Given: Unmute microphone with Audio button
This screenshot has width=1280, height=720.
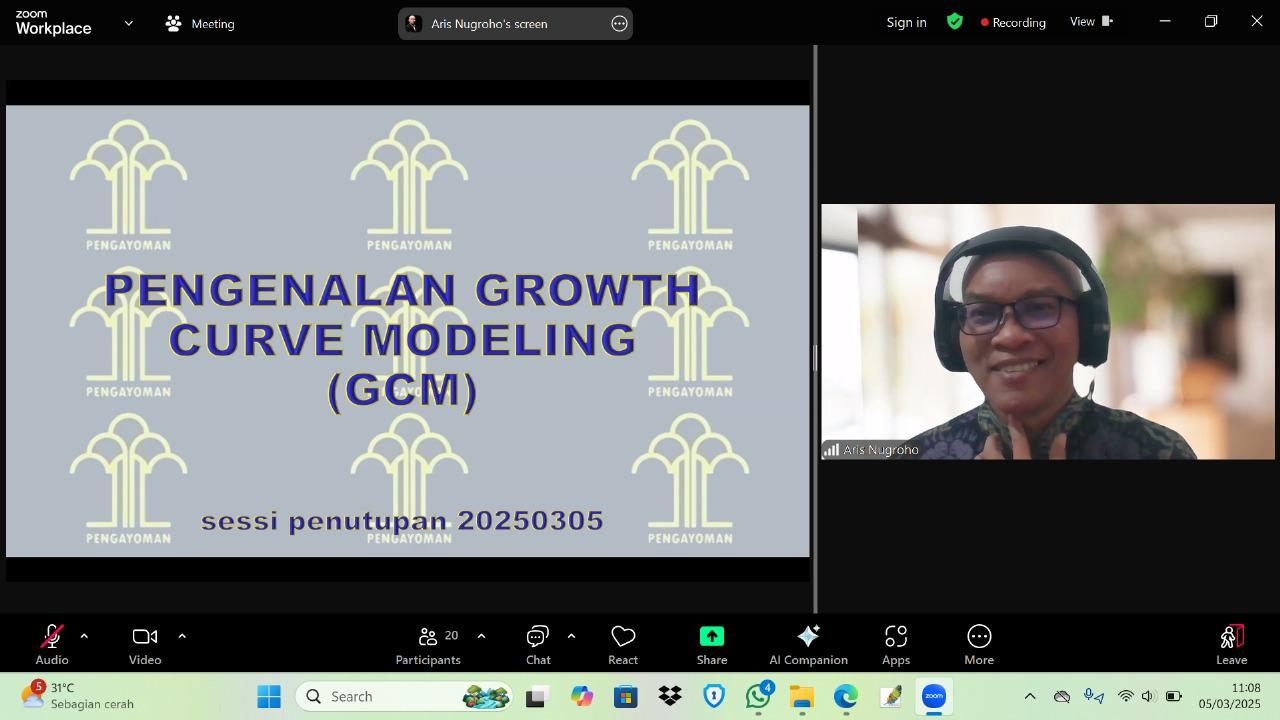Looking at the screenshot, I should (x=52, y=644).
